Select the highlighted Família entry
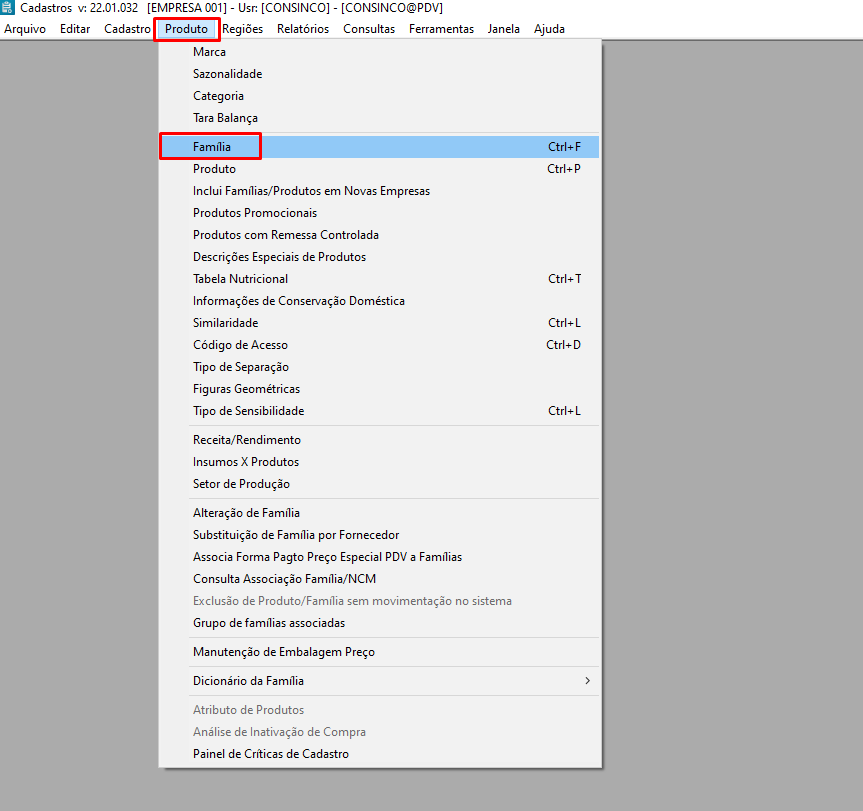 click(x=379, y=147)
